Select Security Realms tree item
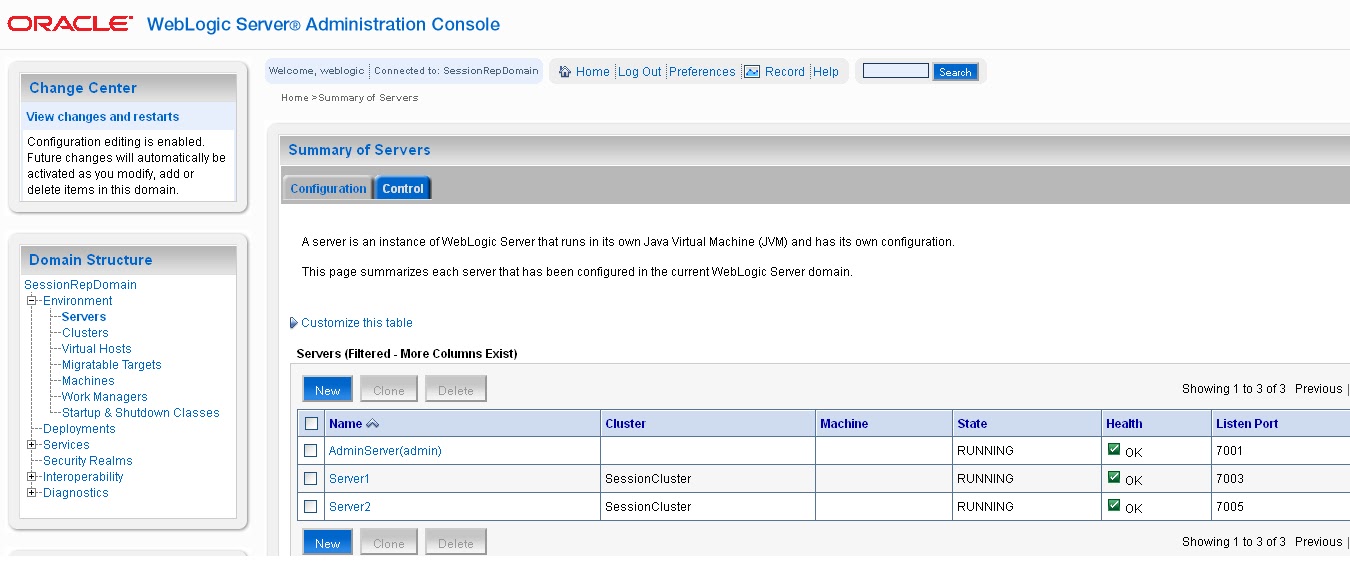1350x568 pixels. (87, 461)
